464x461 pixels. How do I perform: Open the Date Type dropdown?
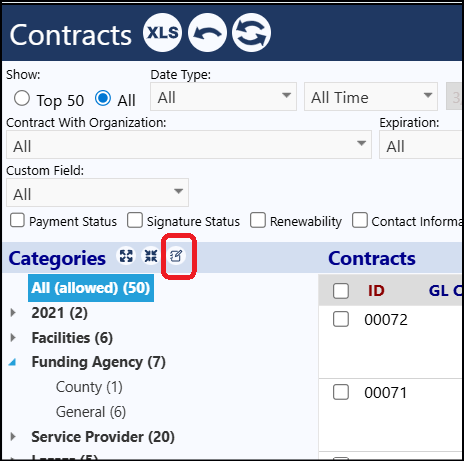pos(223,97)
